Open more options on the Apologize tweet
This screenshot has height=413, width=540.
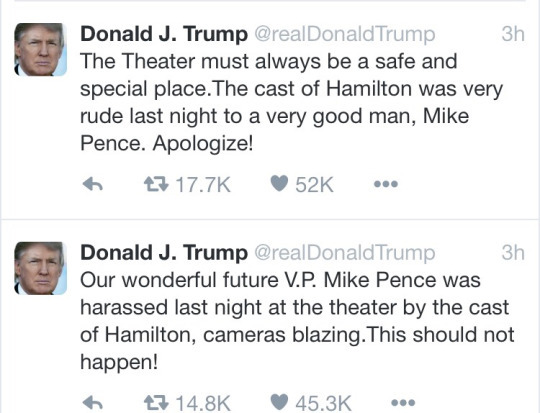(386, 184)
